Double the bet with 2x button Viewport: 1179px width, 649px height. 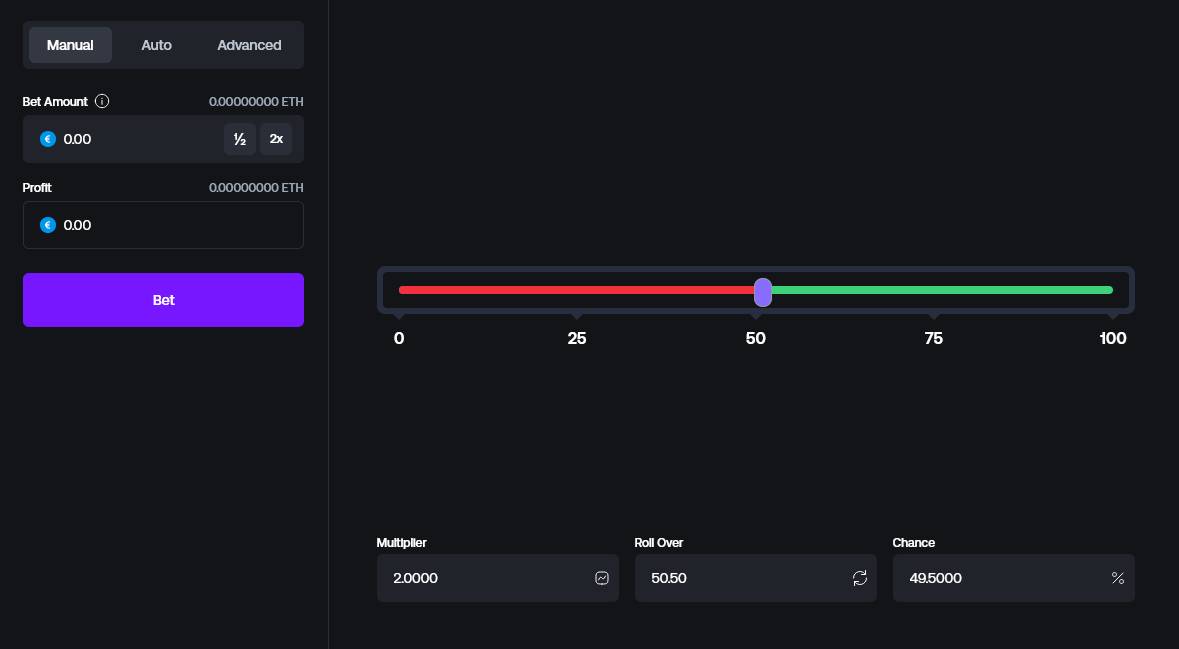click(276, 139)
